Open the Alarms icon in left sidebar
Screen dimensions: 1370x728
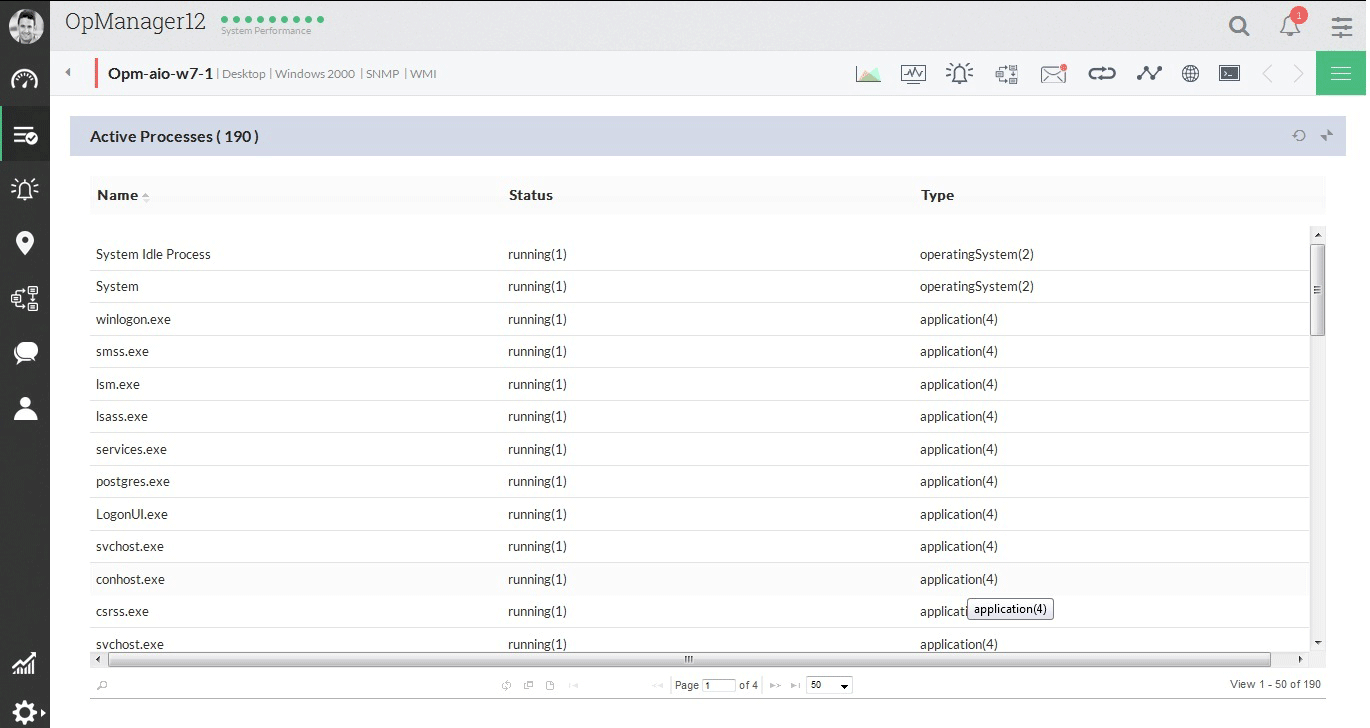[x=25, y=188]
